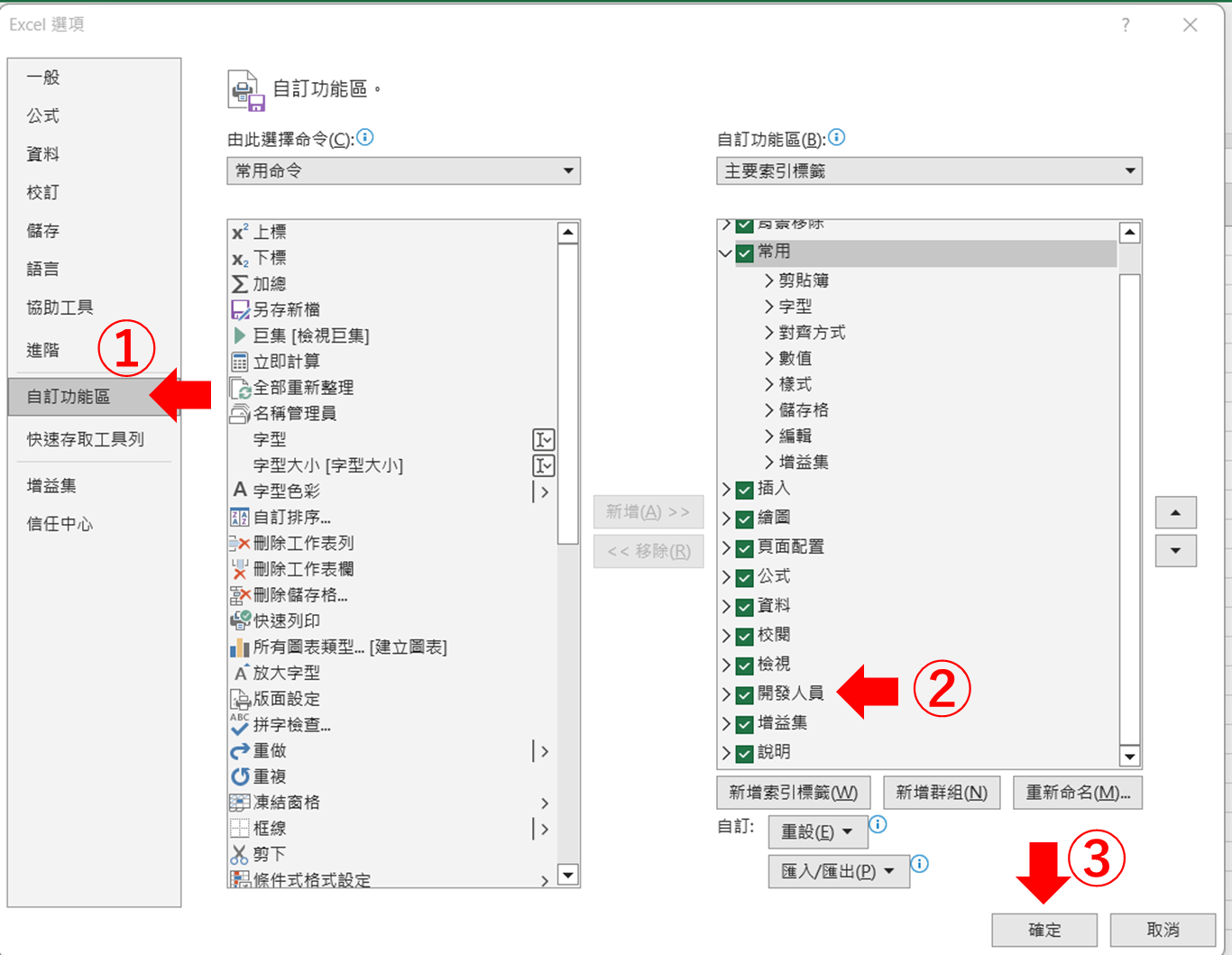Select 自訂功能區 in the sidebar
The image size is (1232, 955).
click(x=94, y=397)
